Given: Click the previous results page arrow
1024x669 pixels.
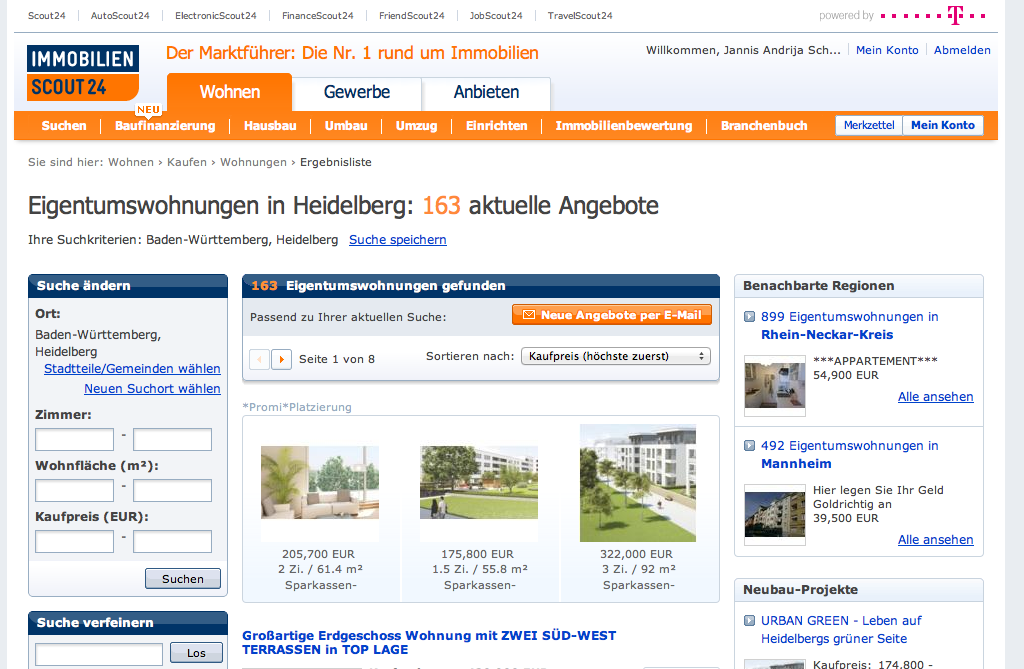Looking at the screenshot, I should (259, 359).
